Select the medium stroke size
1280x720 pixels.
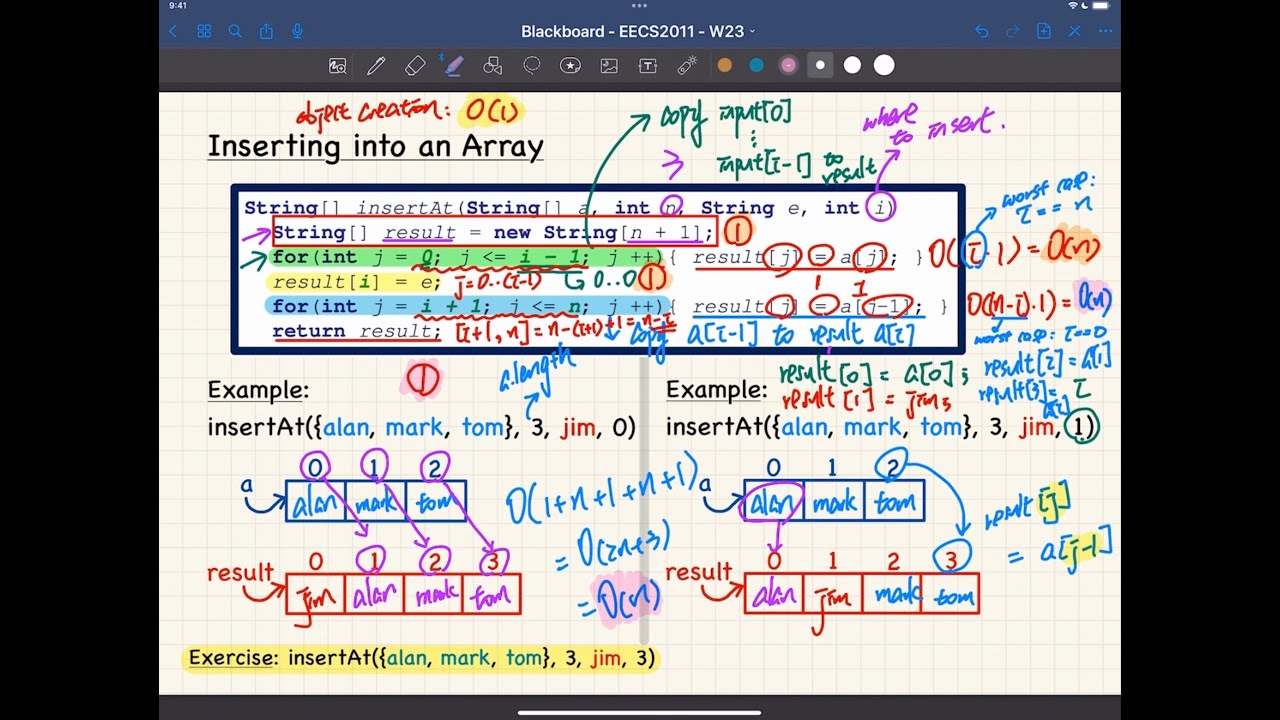852,66
